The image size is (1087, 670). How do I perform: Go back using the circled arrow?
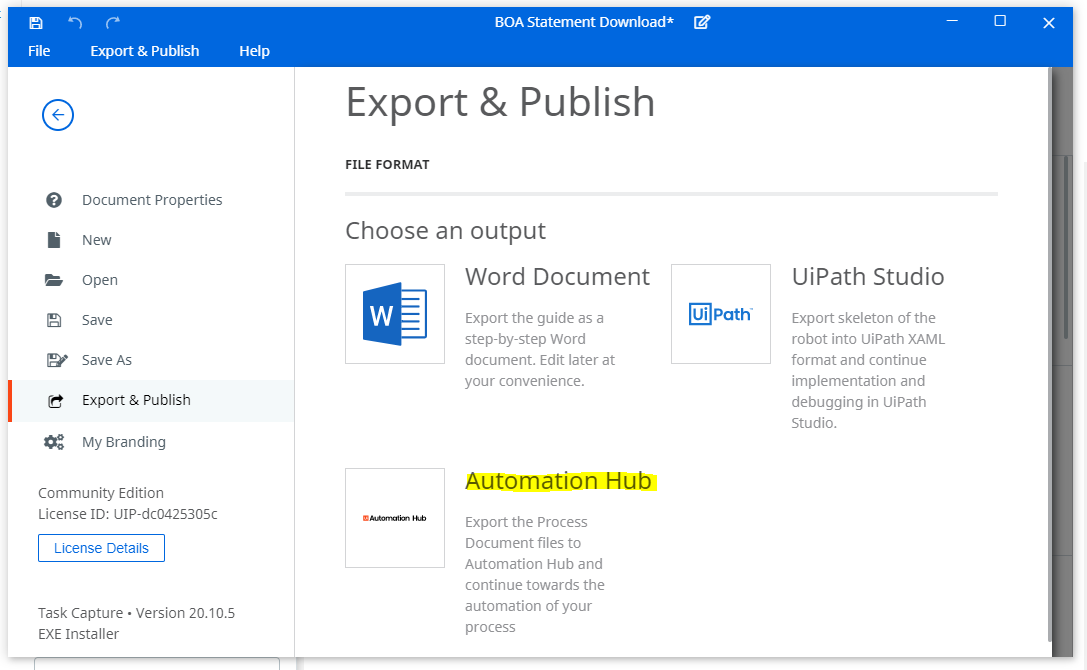[x=58, y=115]
